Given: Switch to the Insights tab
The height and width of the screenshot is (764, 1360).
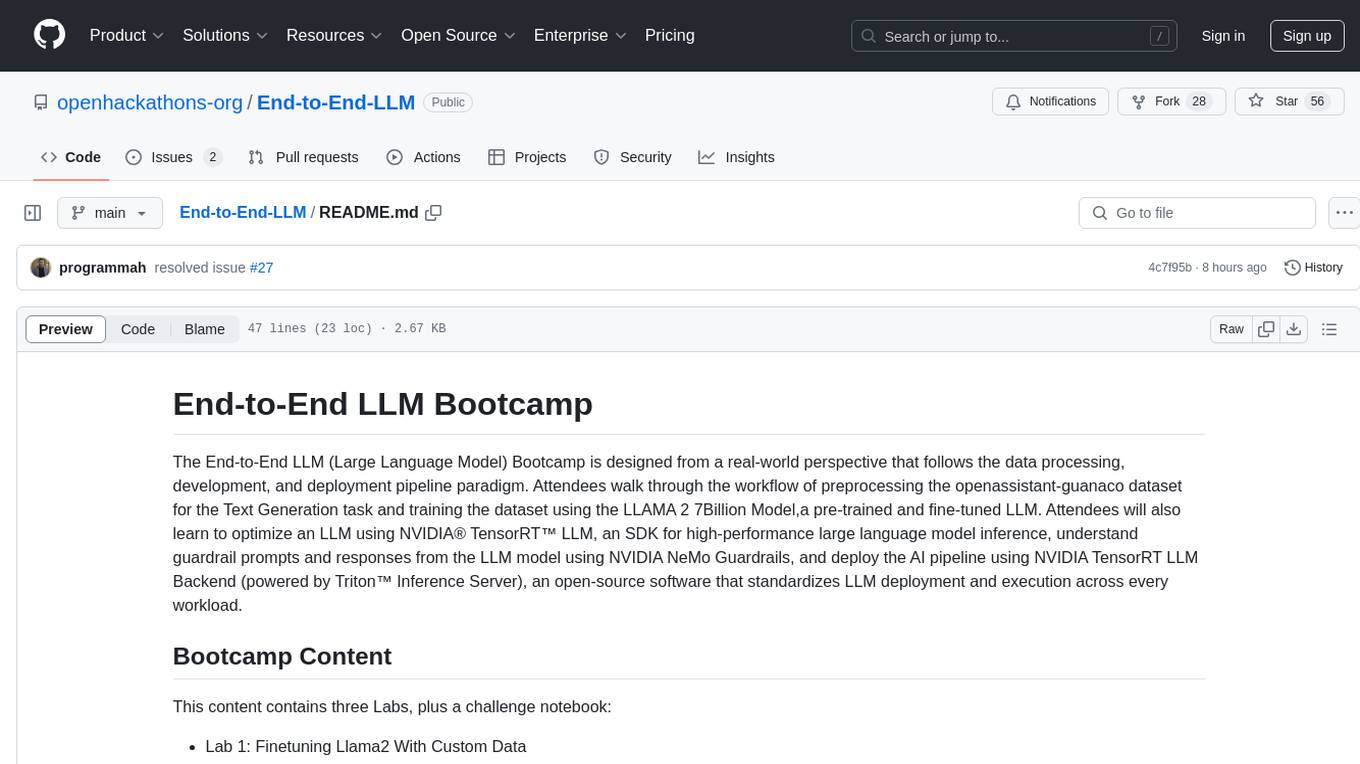Looking at the screenshot, I should (736, 157).
